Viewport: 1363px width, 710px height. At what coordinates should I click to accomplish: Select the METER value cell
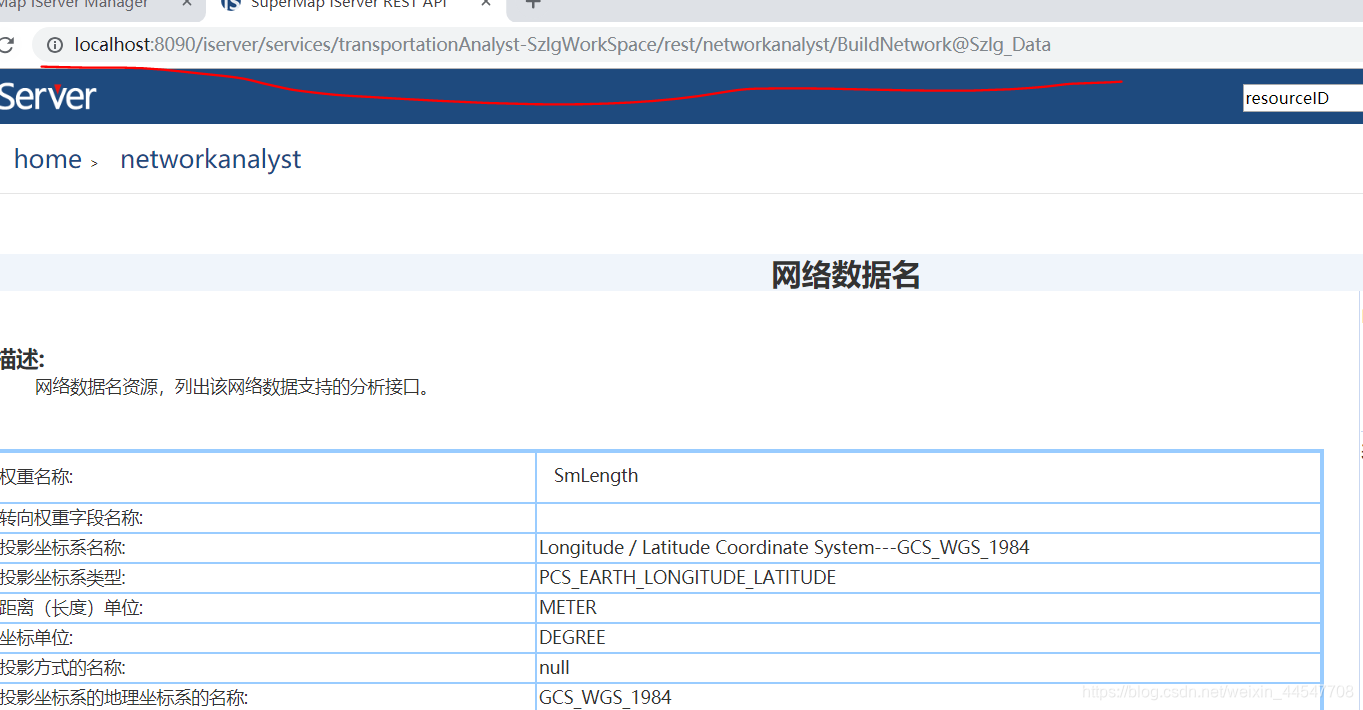click(929, 608)
